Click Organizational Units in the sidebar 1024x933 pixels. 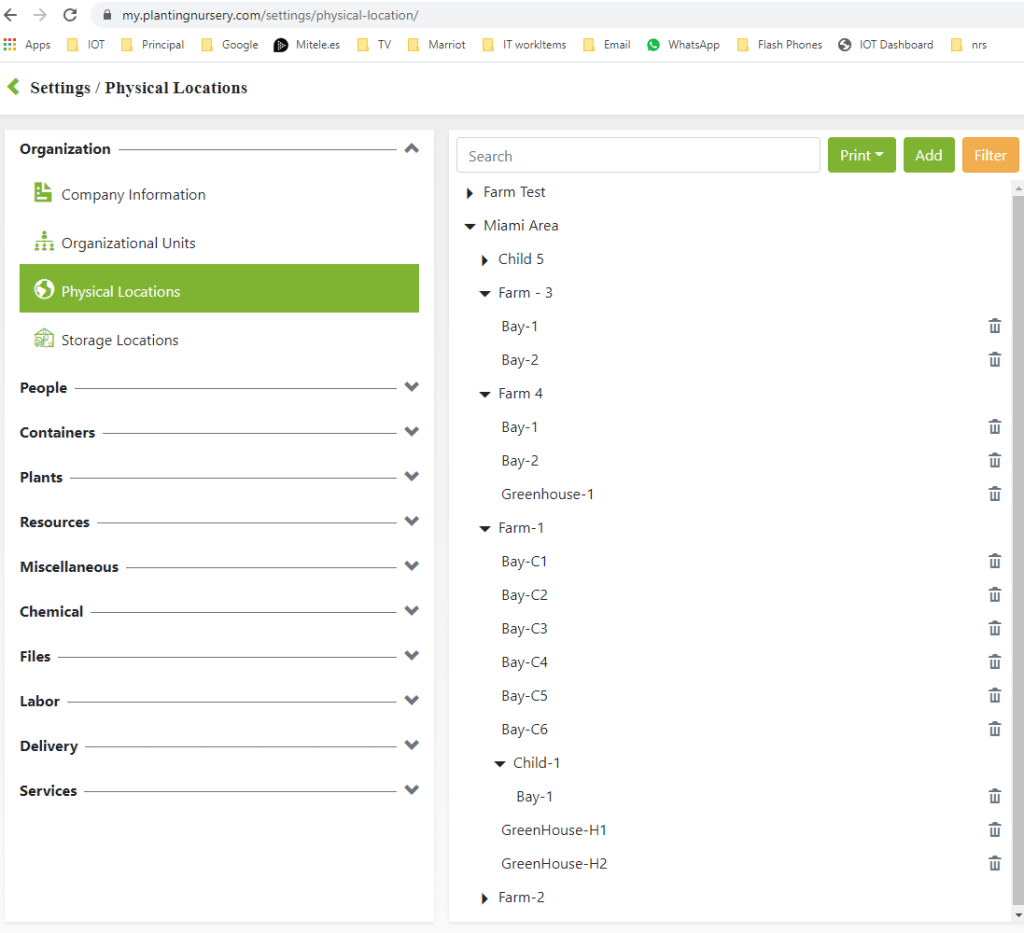point(128,243)
